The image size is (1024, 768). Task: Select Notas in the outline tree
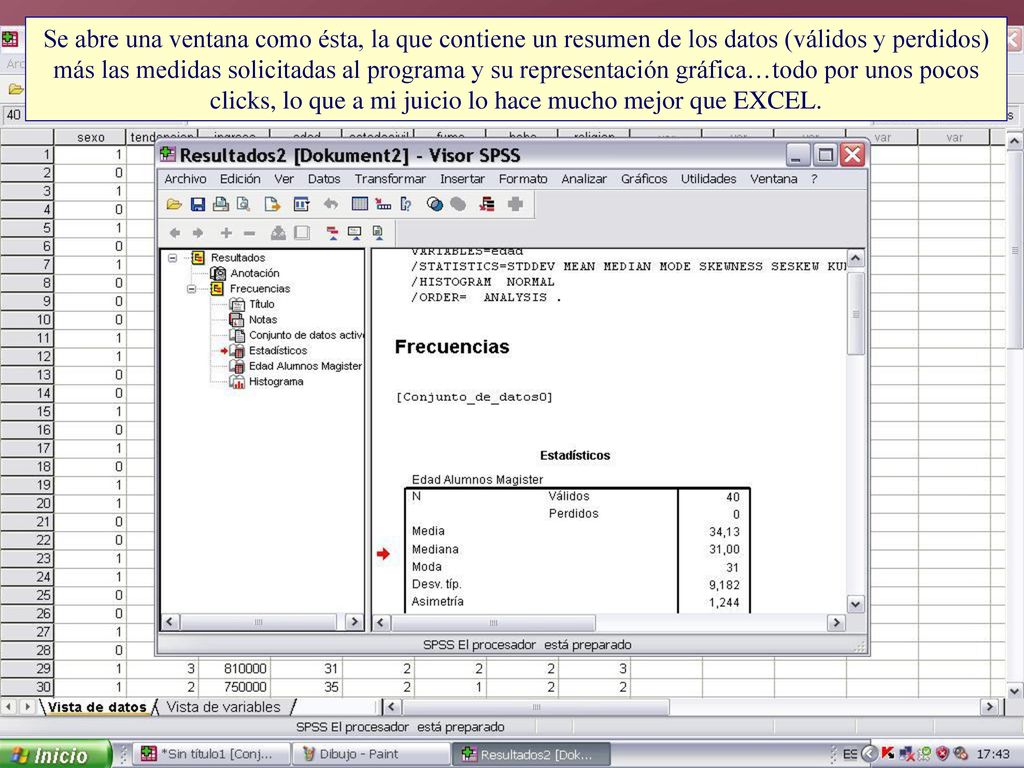263,319
